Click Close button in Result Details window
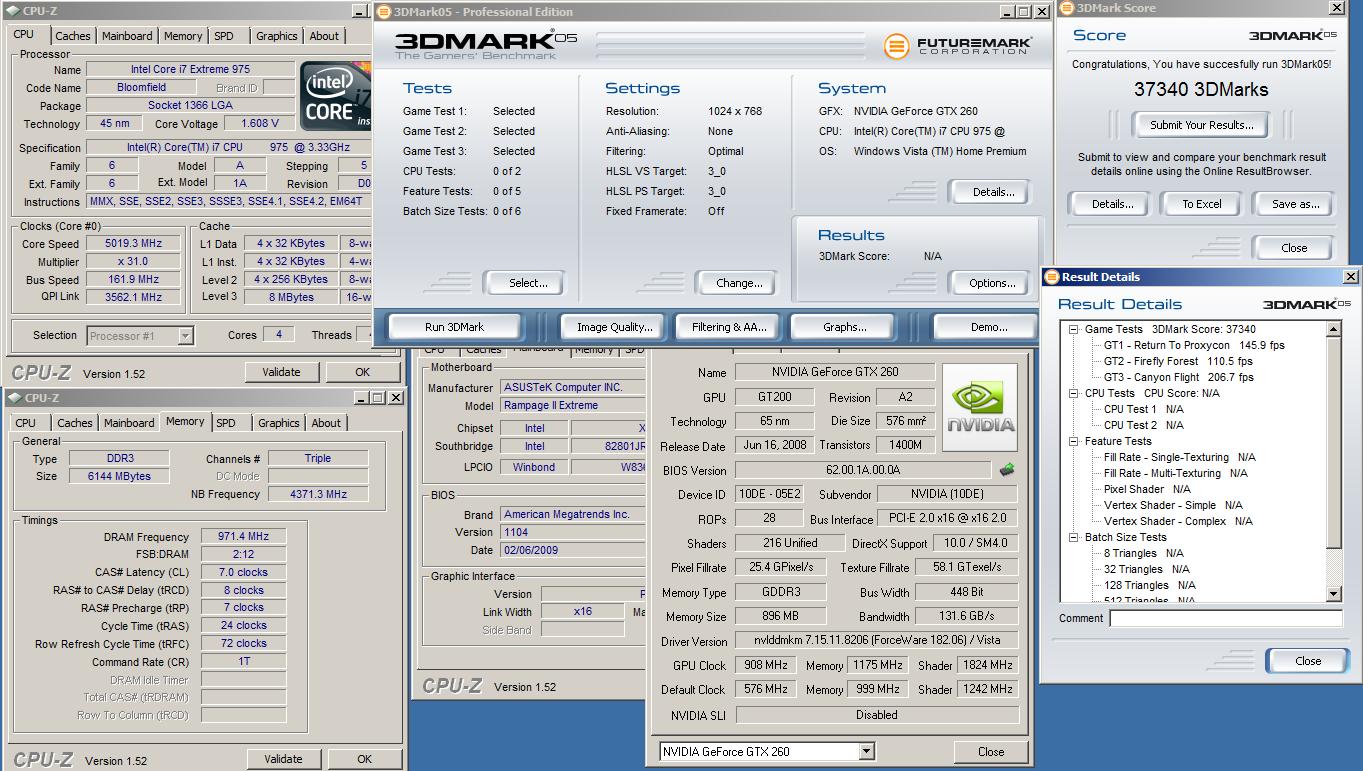 point(1308,661)
